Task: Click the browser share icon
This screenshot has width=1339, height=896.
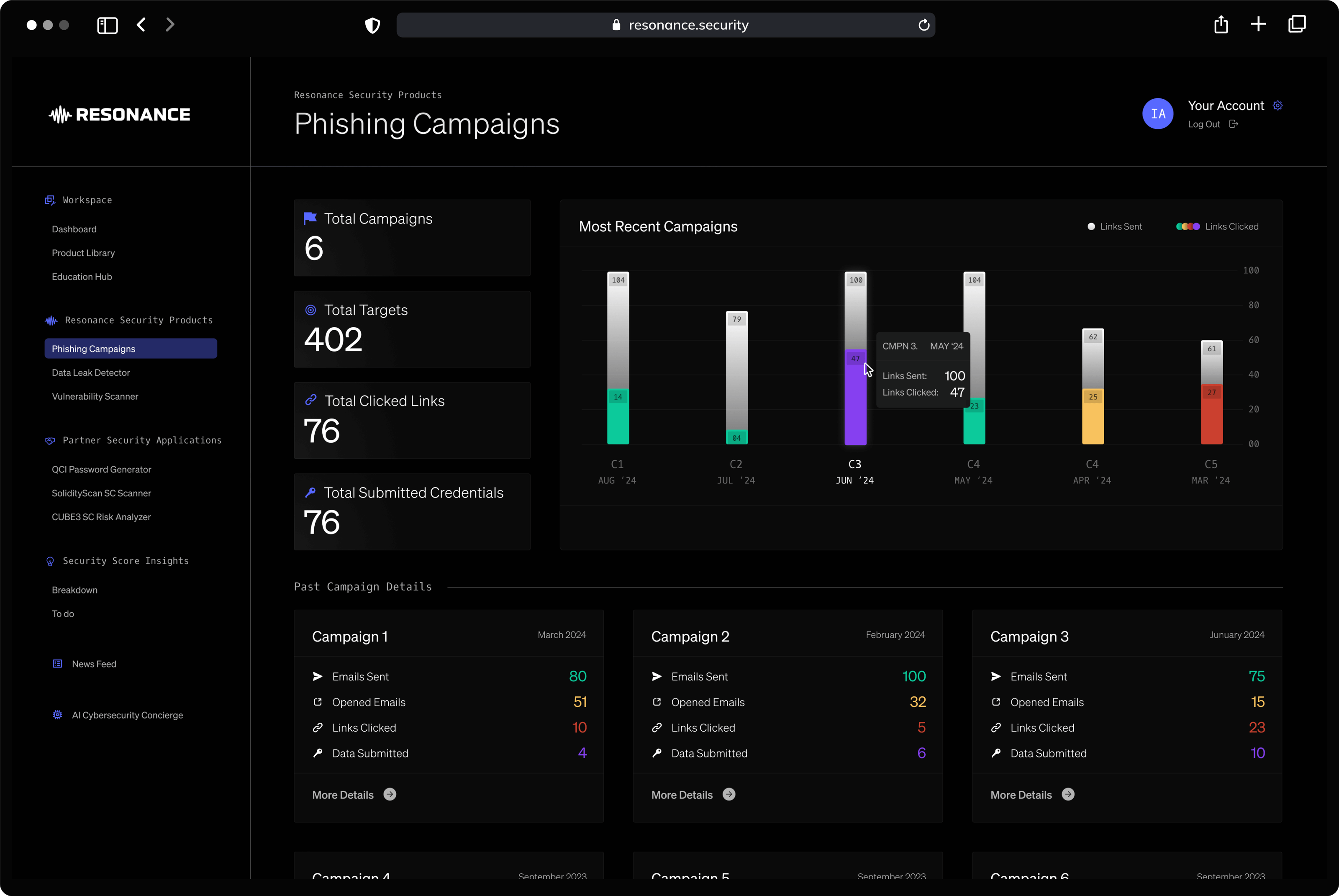Action: pyautogui.click(x=1221, y=25)
